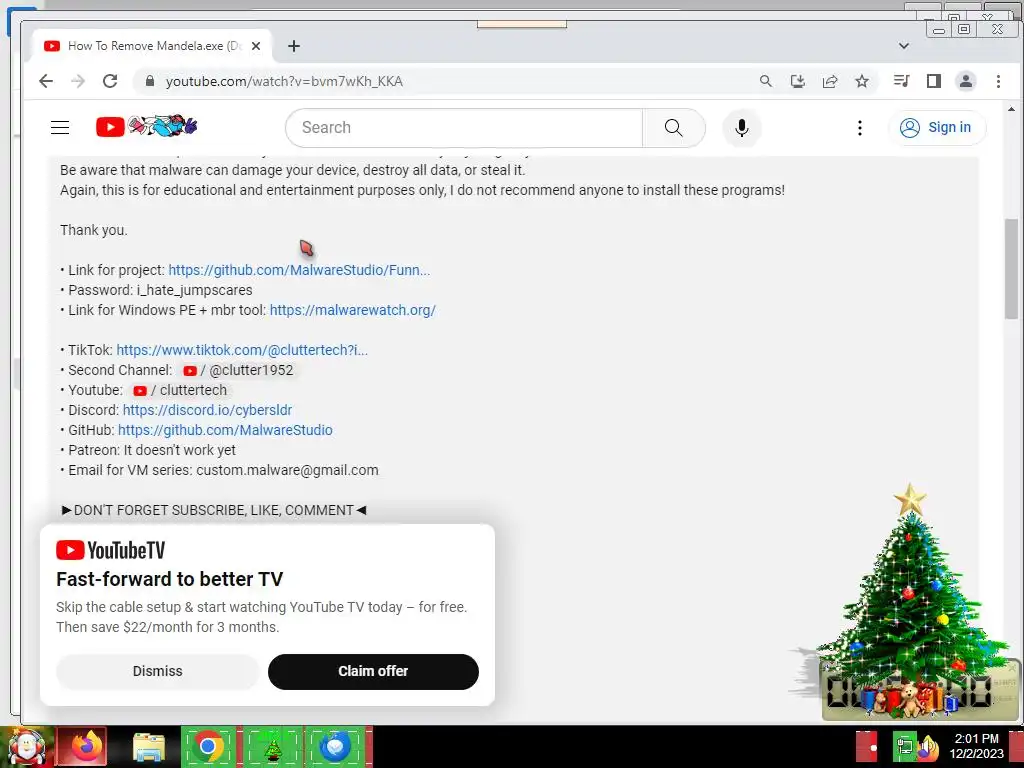Reload the YouTube page
Screen dimensions: 1024x768
[x=110, y=81]
